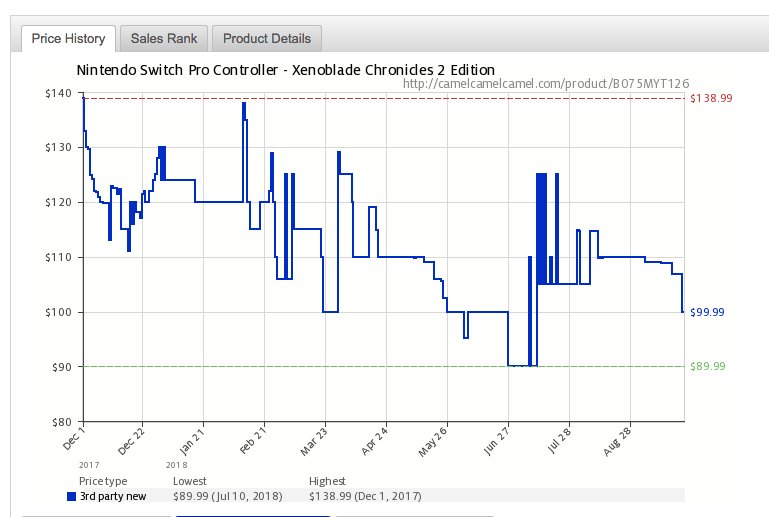Screen dimensions: 769x517
Task: Click the $120 y-axis label
Action: [x=58, y=202]
